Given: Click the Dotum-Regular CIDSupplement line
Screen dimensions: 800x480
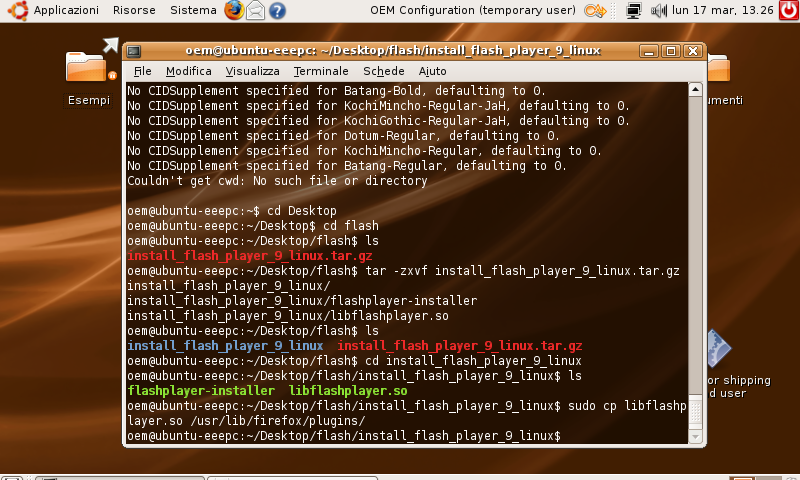Looking at the screenshot, I should click(343, 136).
